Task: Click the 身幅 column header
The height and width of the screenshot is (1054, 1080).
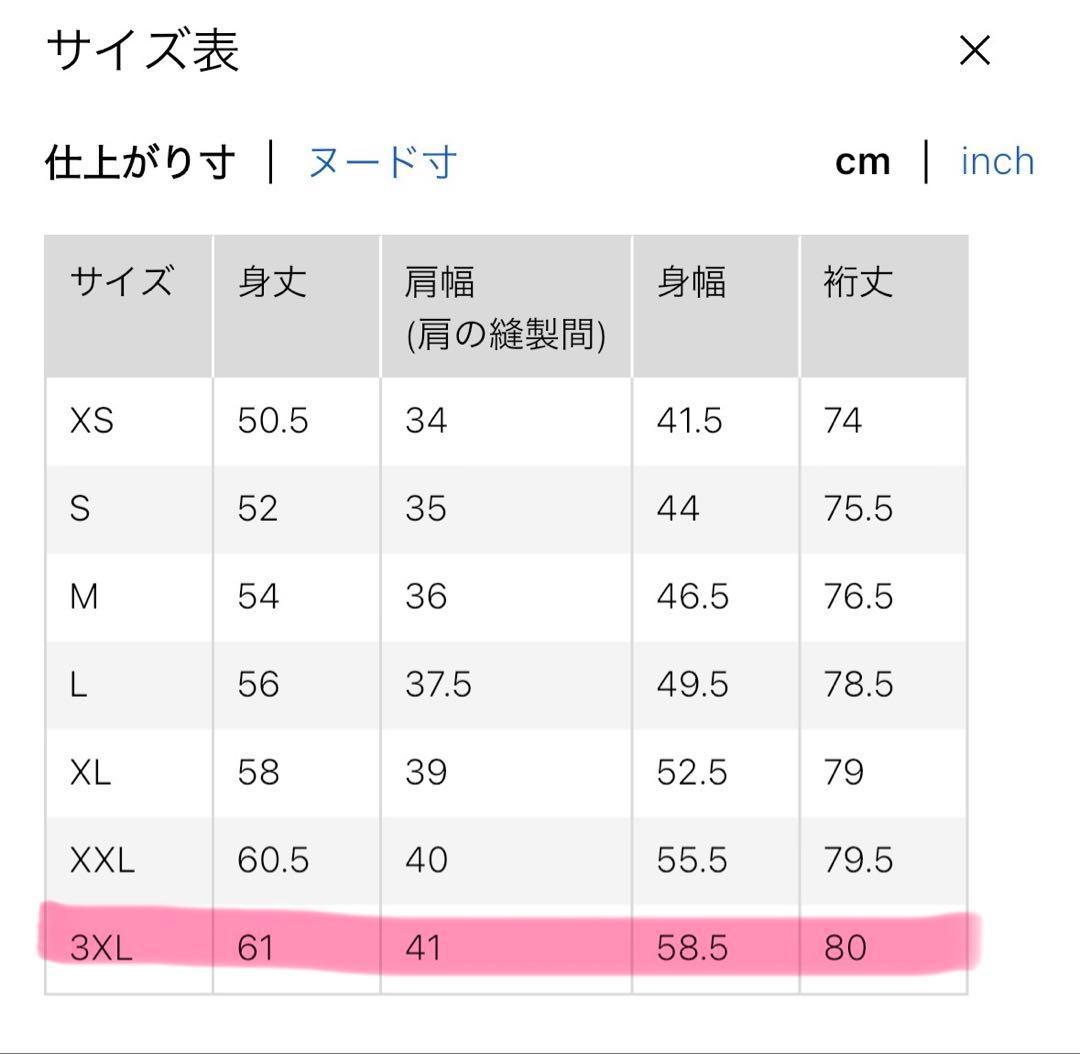Action: pos(690,283)
